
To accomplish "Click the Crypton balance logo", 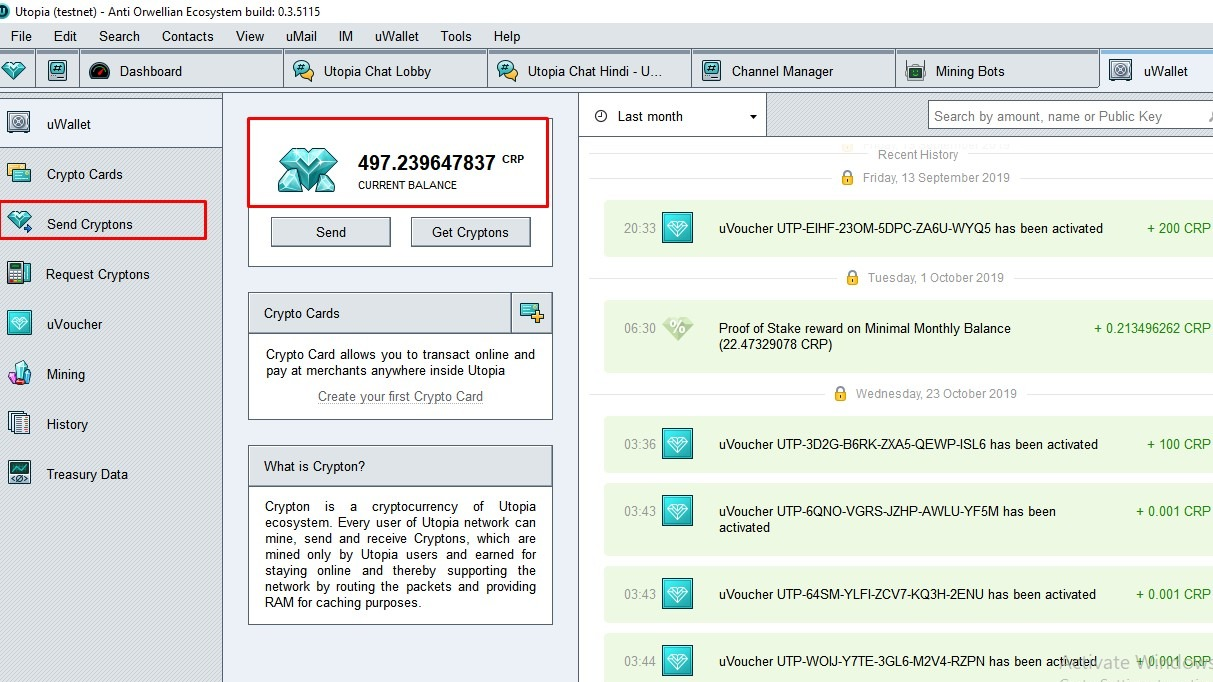I will [x=308, y=169].
